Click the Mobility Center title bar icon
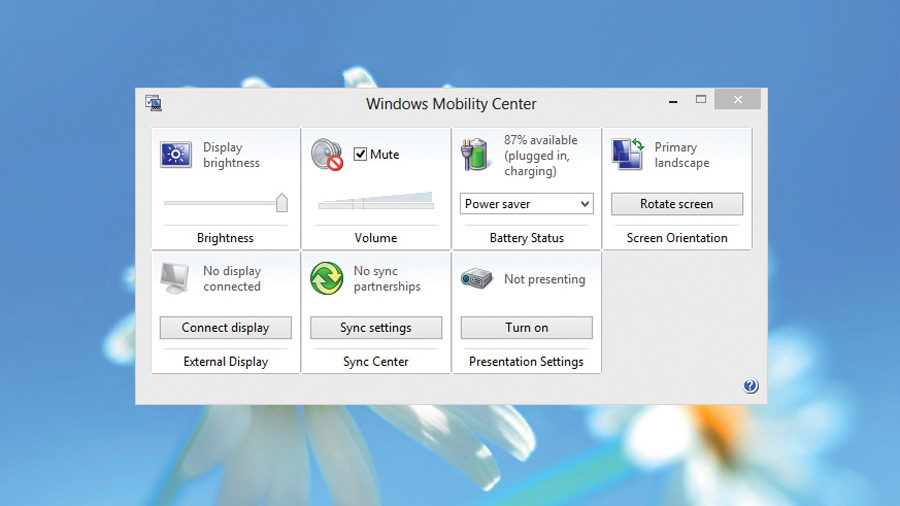 (153, 103)
